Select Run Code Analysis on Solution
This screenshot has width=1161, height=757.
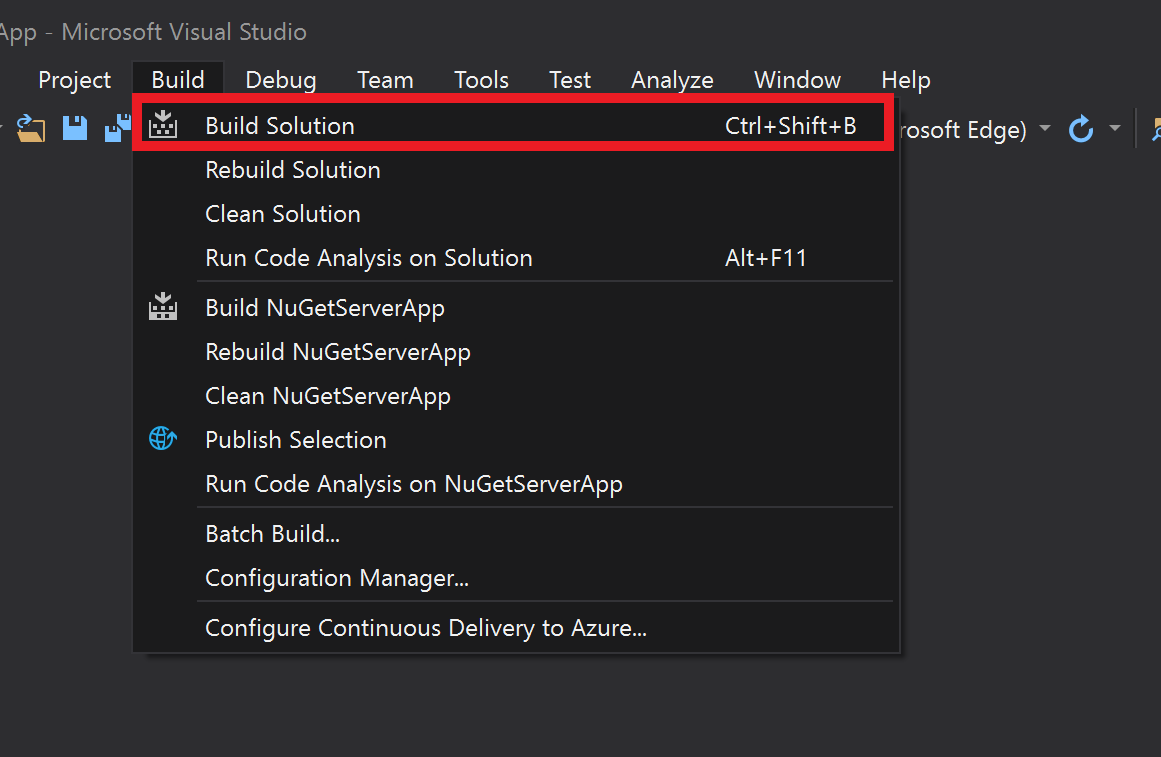515,258
